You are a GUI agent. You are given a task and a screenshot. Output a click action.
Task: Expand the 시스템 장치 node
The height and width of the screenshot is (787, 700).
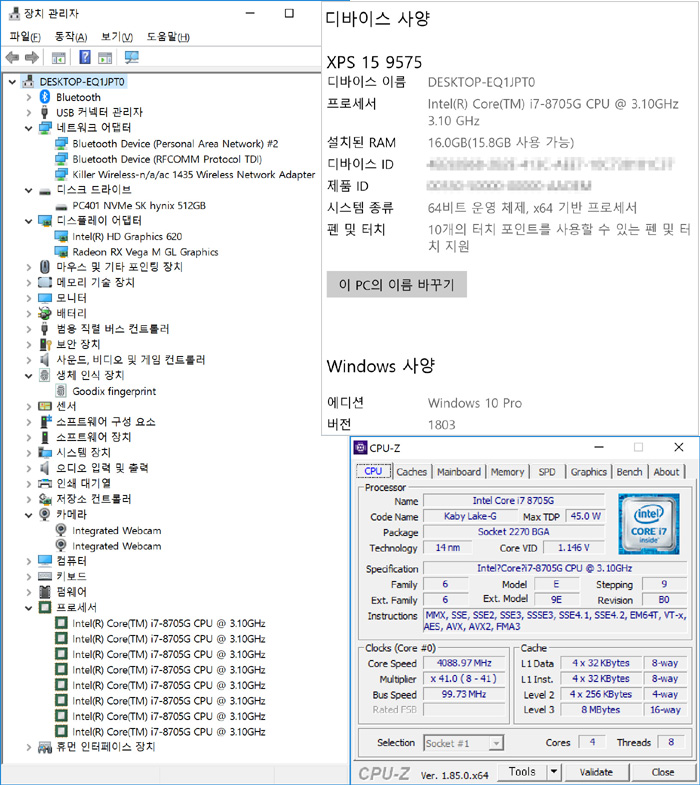(x=29, y=453)
